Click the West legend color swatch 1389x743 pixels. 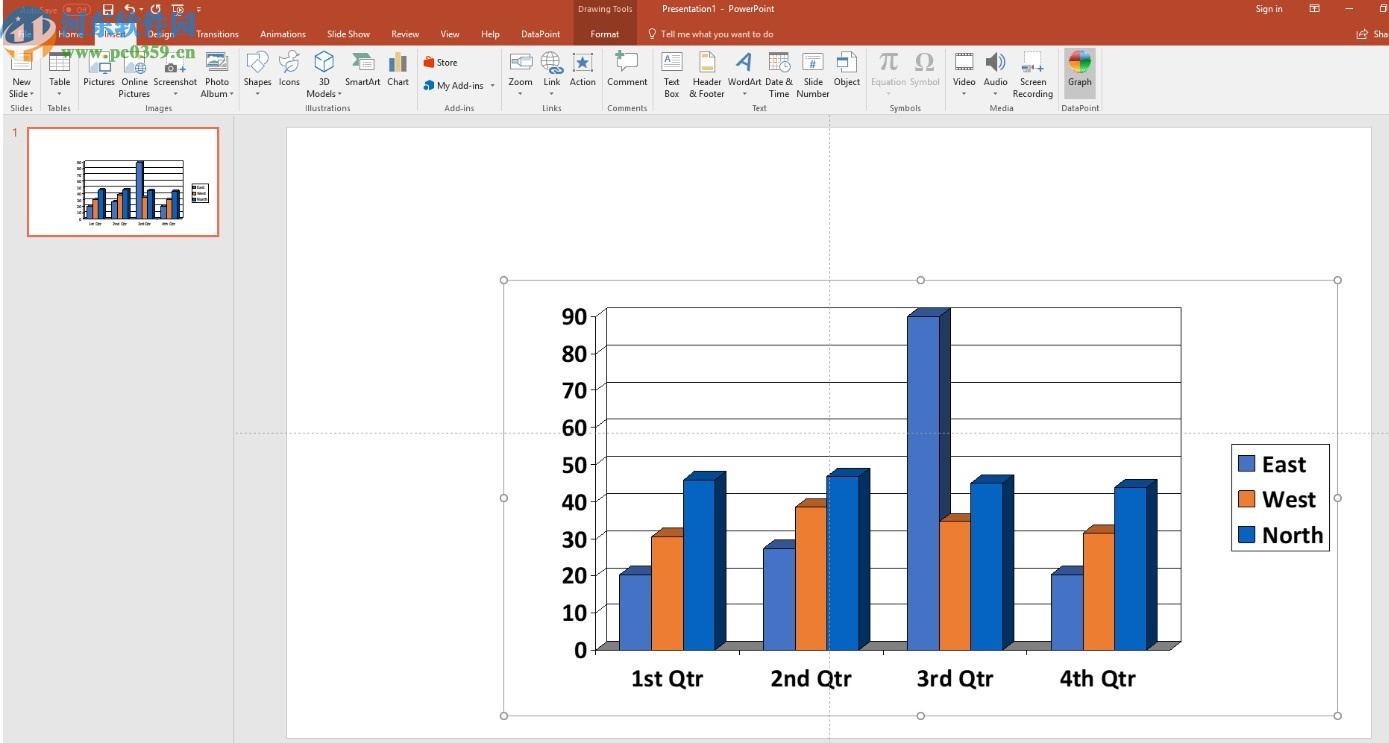[1246, 499]
